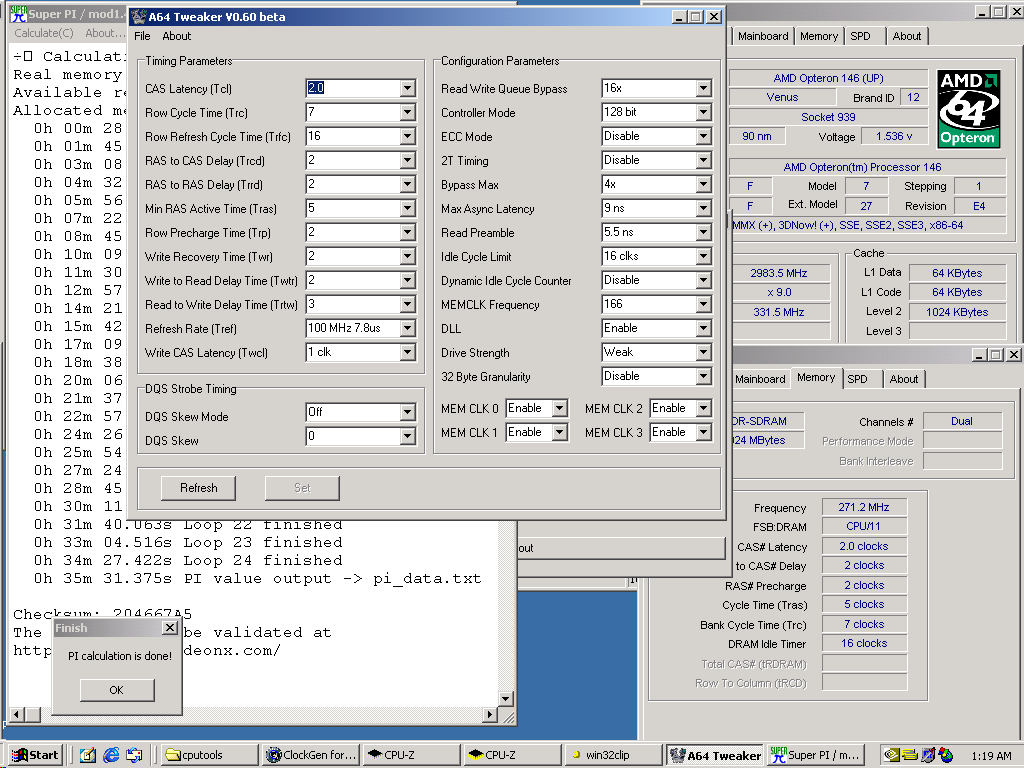
Task: Launch Internet Explorer from the quick launch bar
Action: 112,755
